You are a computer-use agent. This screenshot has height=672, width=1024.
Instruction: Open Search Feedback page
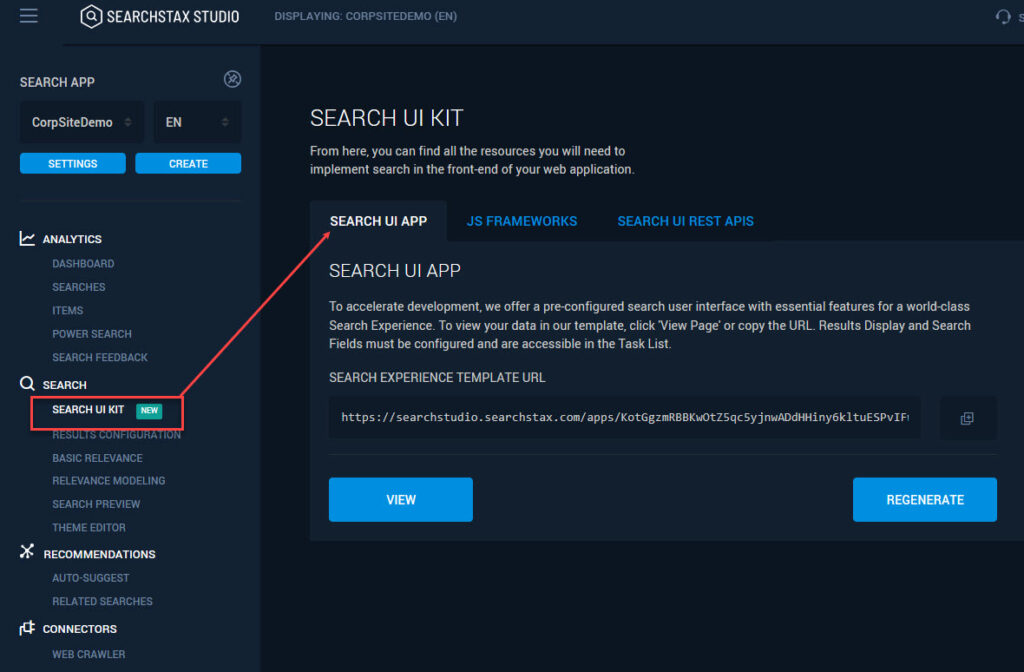[x=100, y=358]
